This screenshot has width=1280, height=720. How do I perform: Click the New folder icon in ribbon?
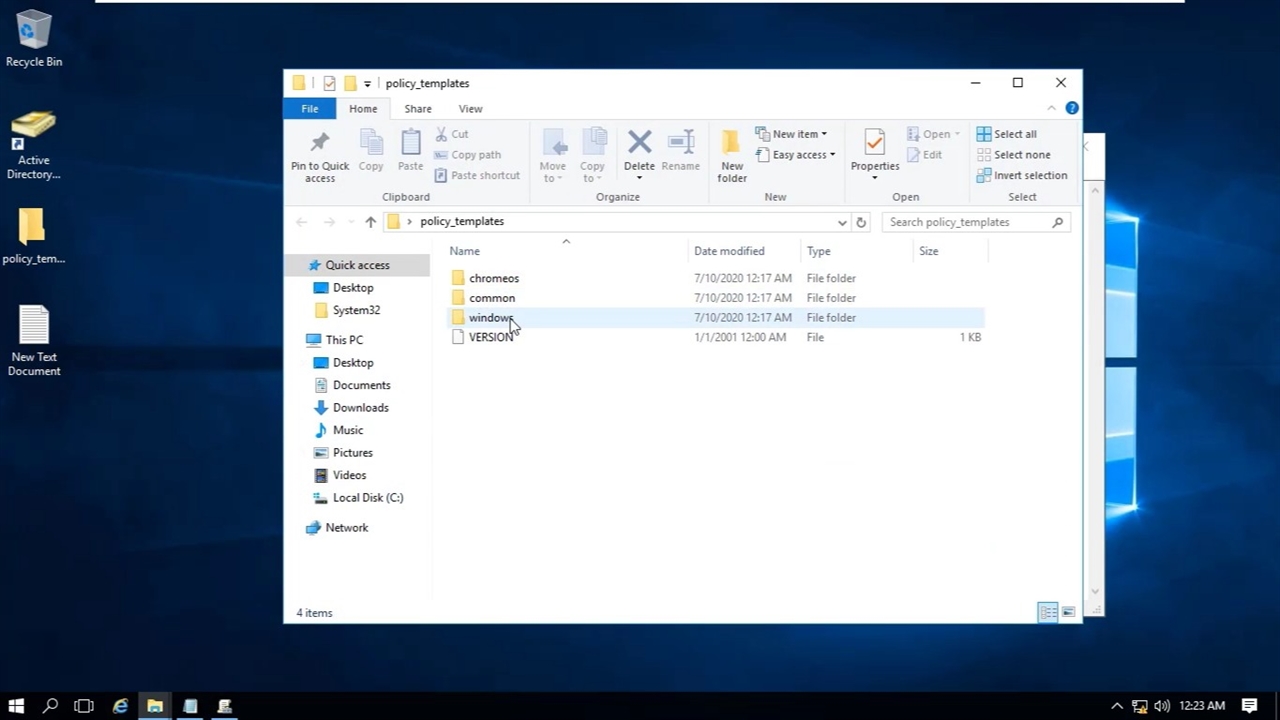pos(732,156)
